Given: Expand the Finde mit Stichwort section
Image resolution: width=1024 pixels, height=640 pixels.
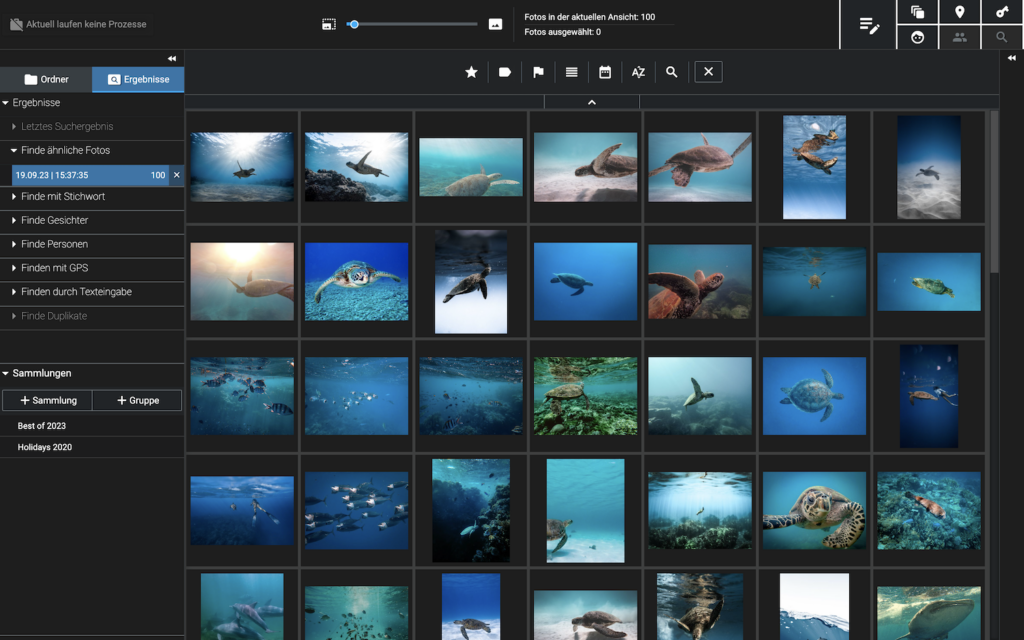Looking at the screenshot, I should 63,197.
